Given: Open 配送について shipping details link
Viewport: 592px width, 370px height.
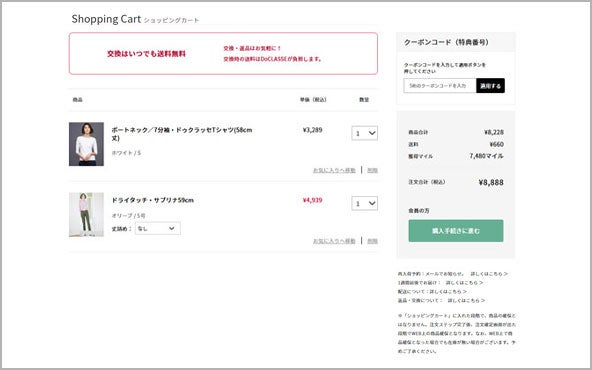Looking at the screenshot, I should [x=448, y=292].
